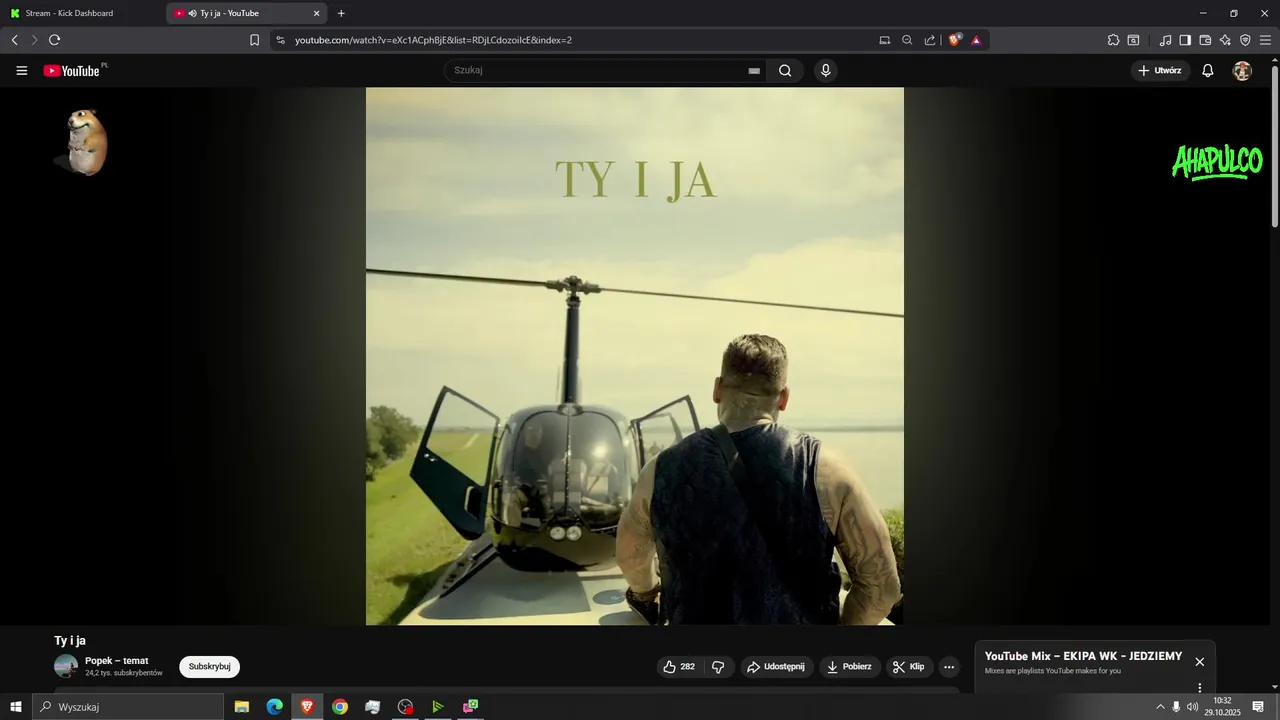
Task: Open File Explorer from taskbar
Action: [242, 707]
